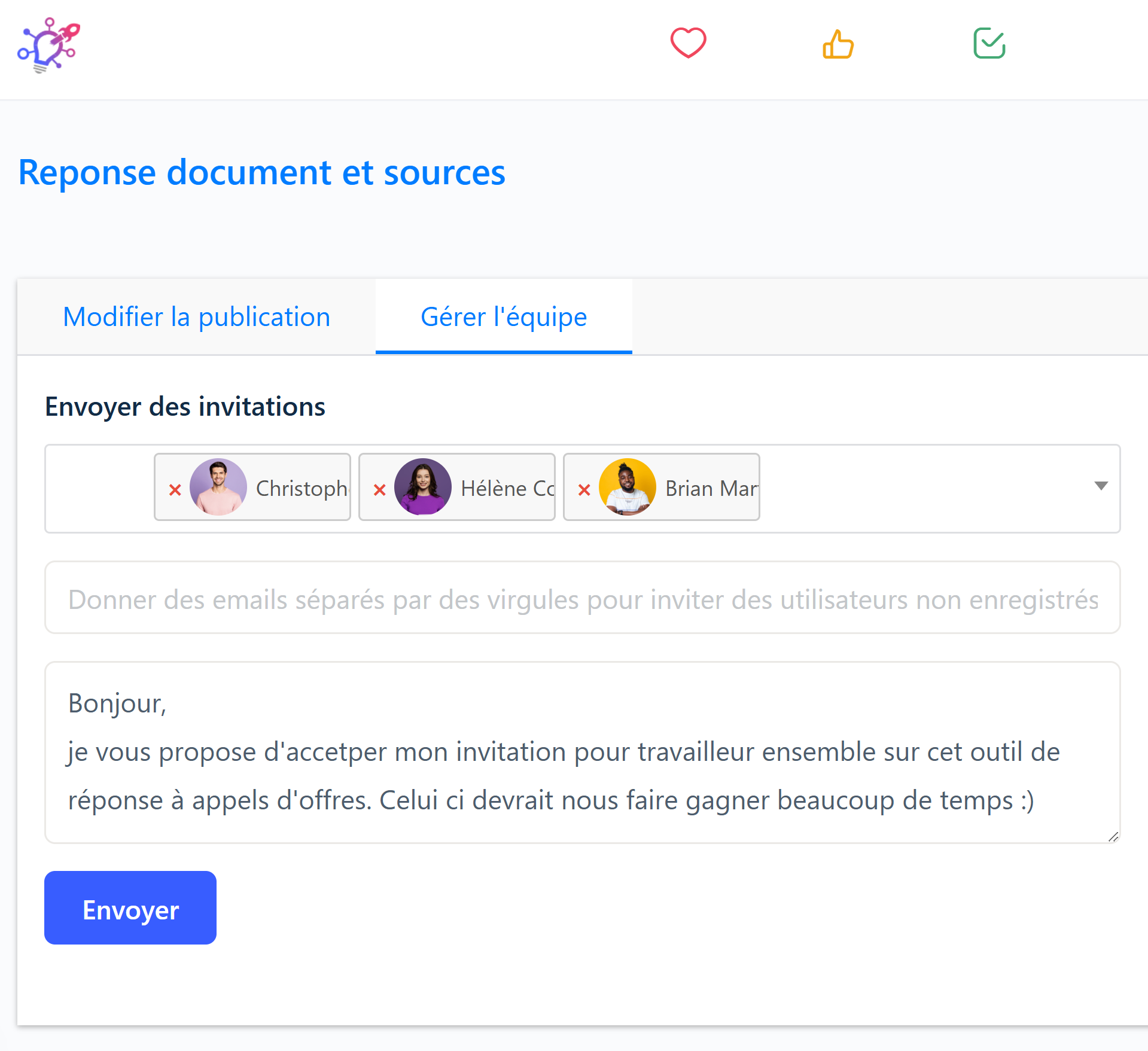Remove Hélène from the invitation list

click(379, 490)
